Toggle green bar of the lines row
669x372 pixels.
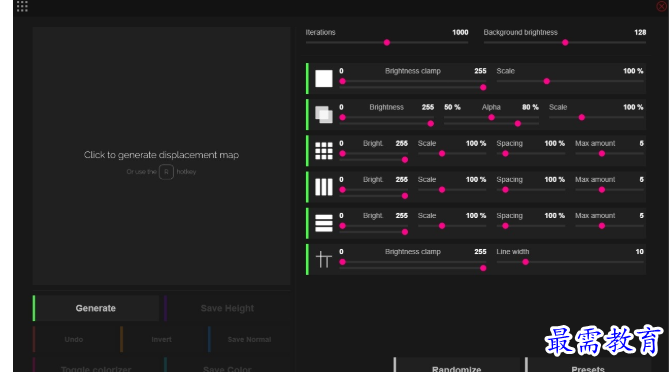(x=307, y=259)
